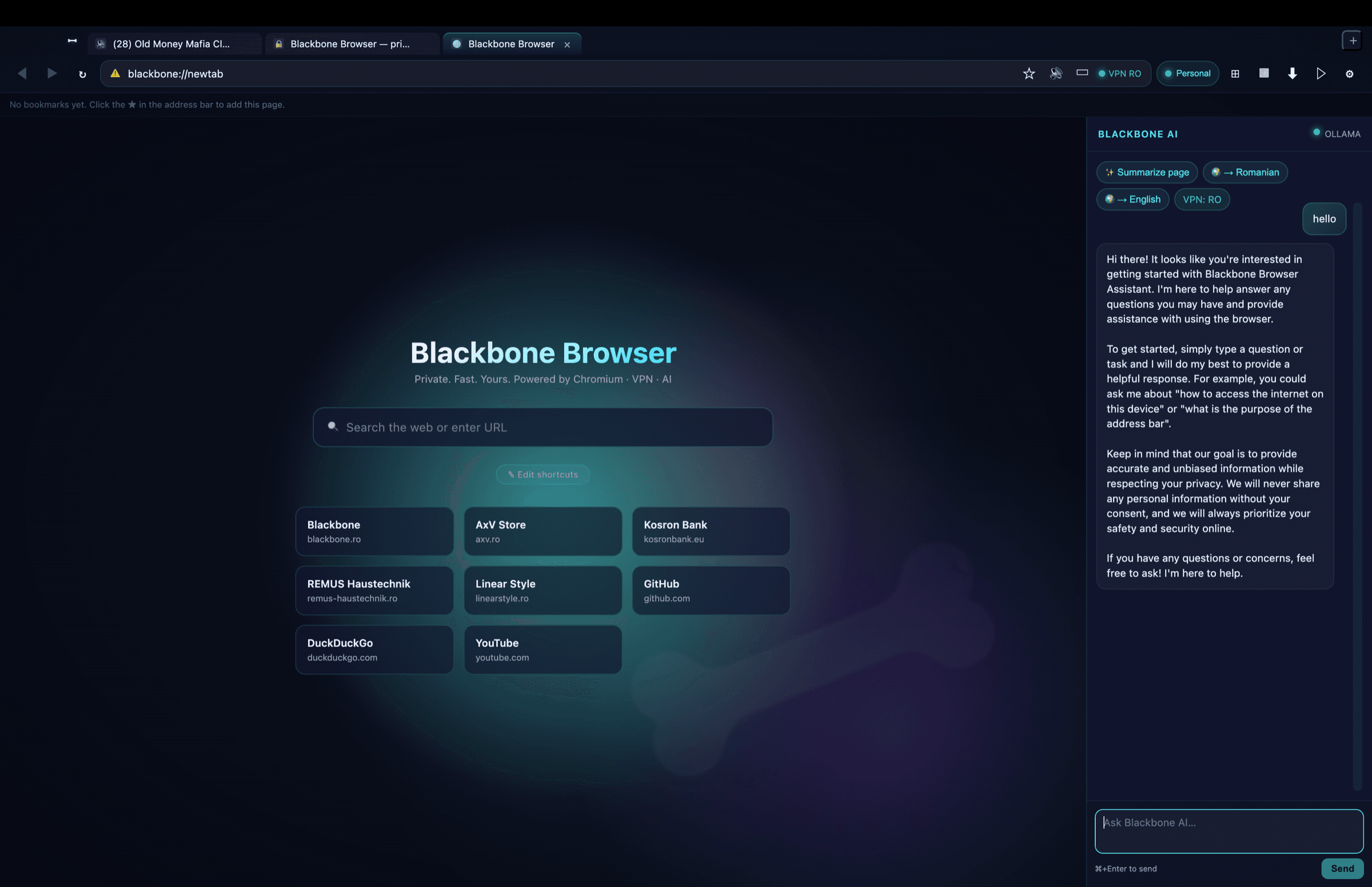1372x887 pixels.
Task: Click the translate to Romanian chip
Action: pos(1245,172)
